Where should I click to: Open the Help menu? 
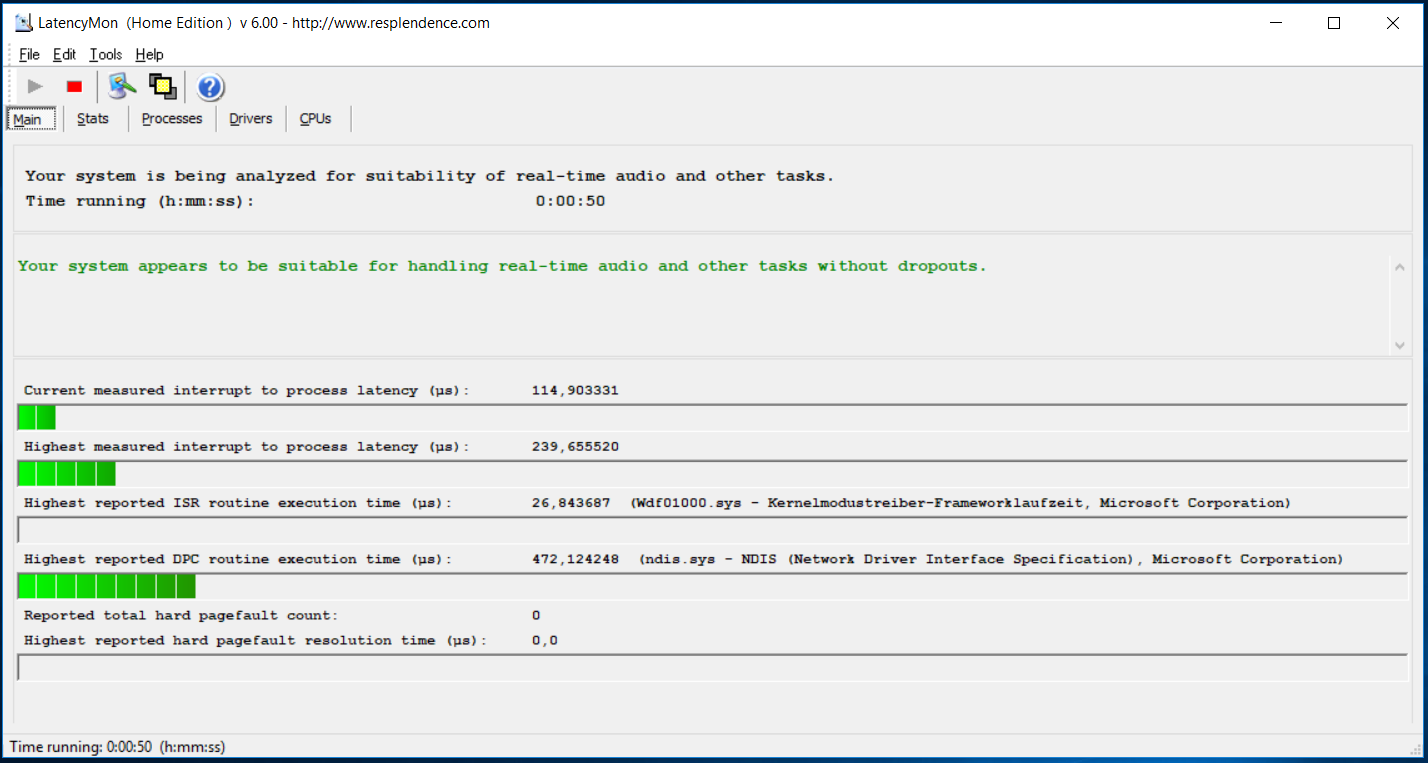click(149, 55)
